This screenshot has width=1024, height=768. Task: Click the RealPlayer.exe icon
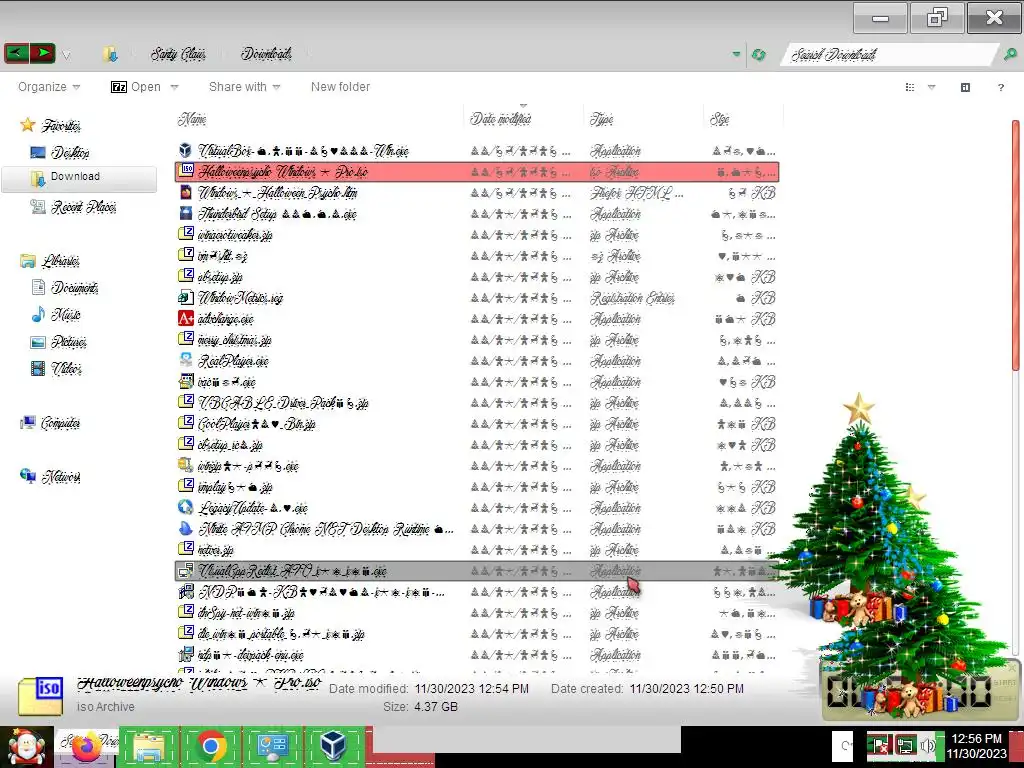(x=185, y=360)
